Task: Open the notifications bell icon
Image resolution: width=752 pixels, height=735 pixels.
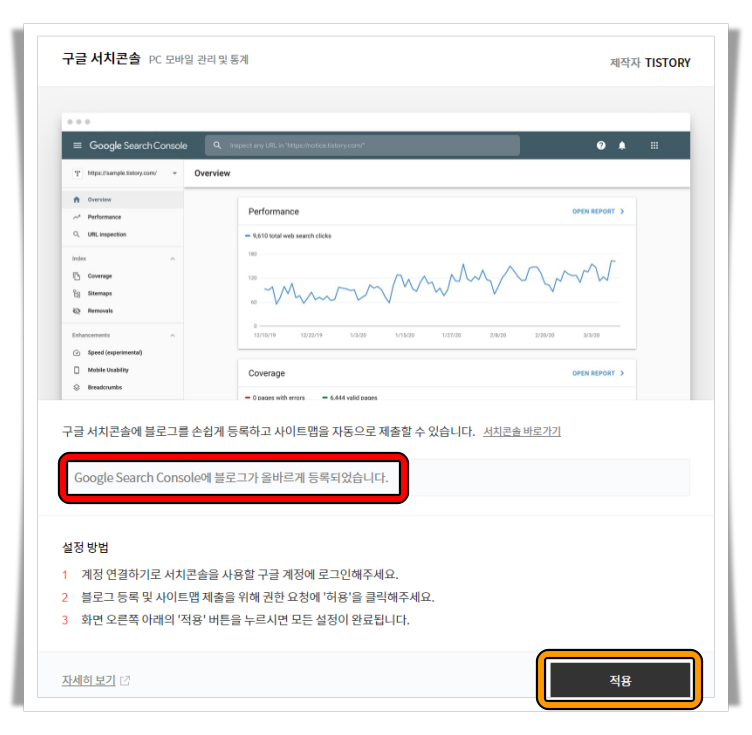Action: point(622,145)
